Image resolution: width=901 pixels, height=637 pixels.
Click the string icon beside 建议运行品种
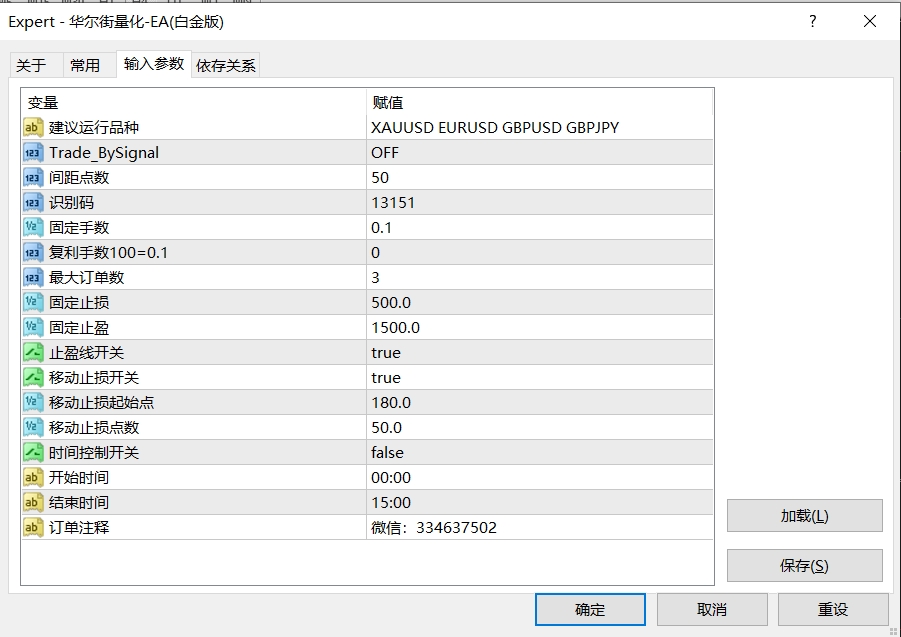click(x=33, y=127)
